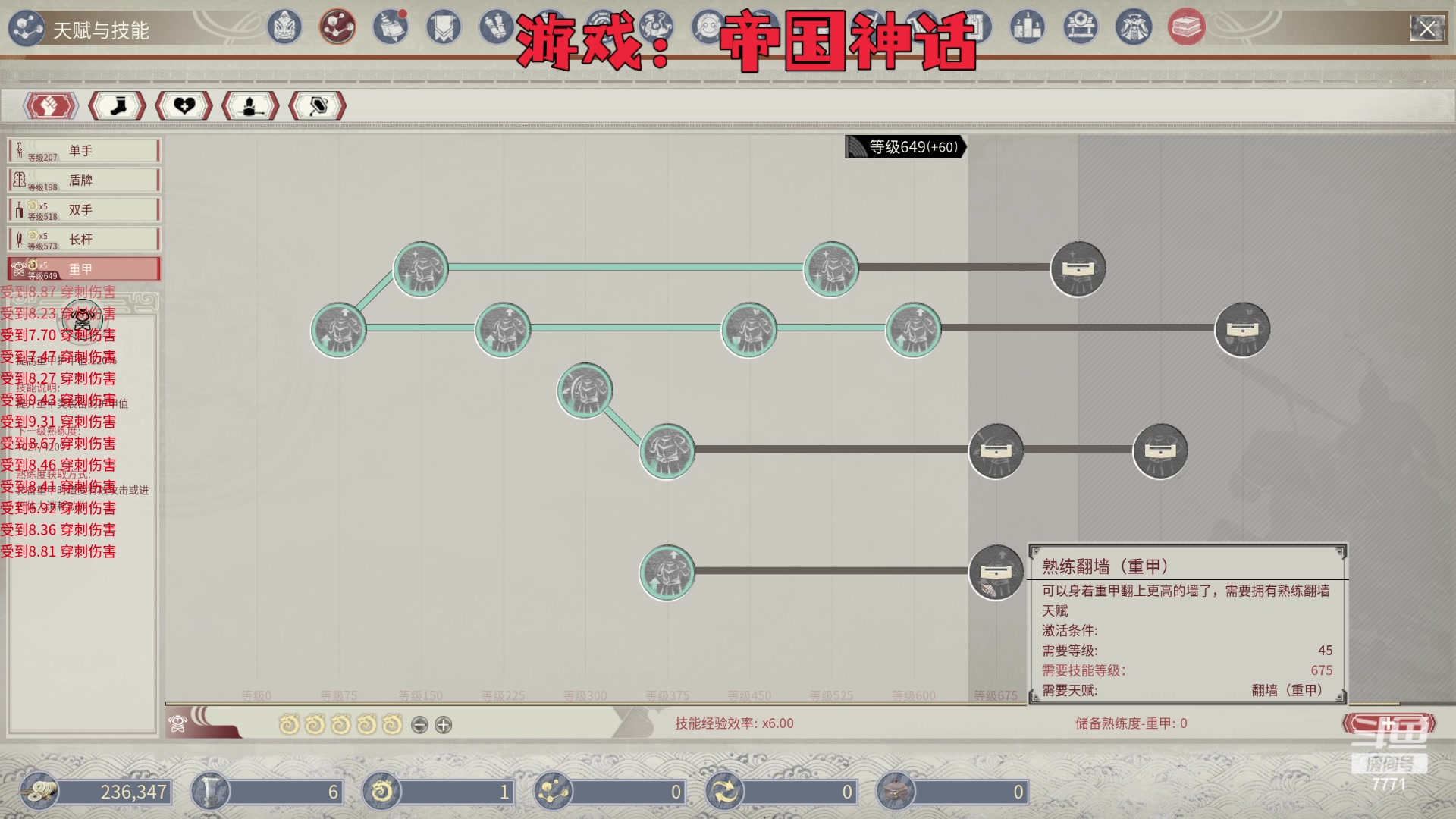Screen dimensions: 1456x819
Task: Click the coin currency icon showing 236,347
Action: [x=39, y=792]
